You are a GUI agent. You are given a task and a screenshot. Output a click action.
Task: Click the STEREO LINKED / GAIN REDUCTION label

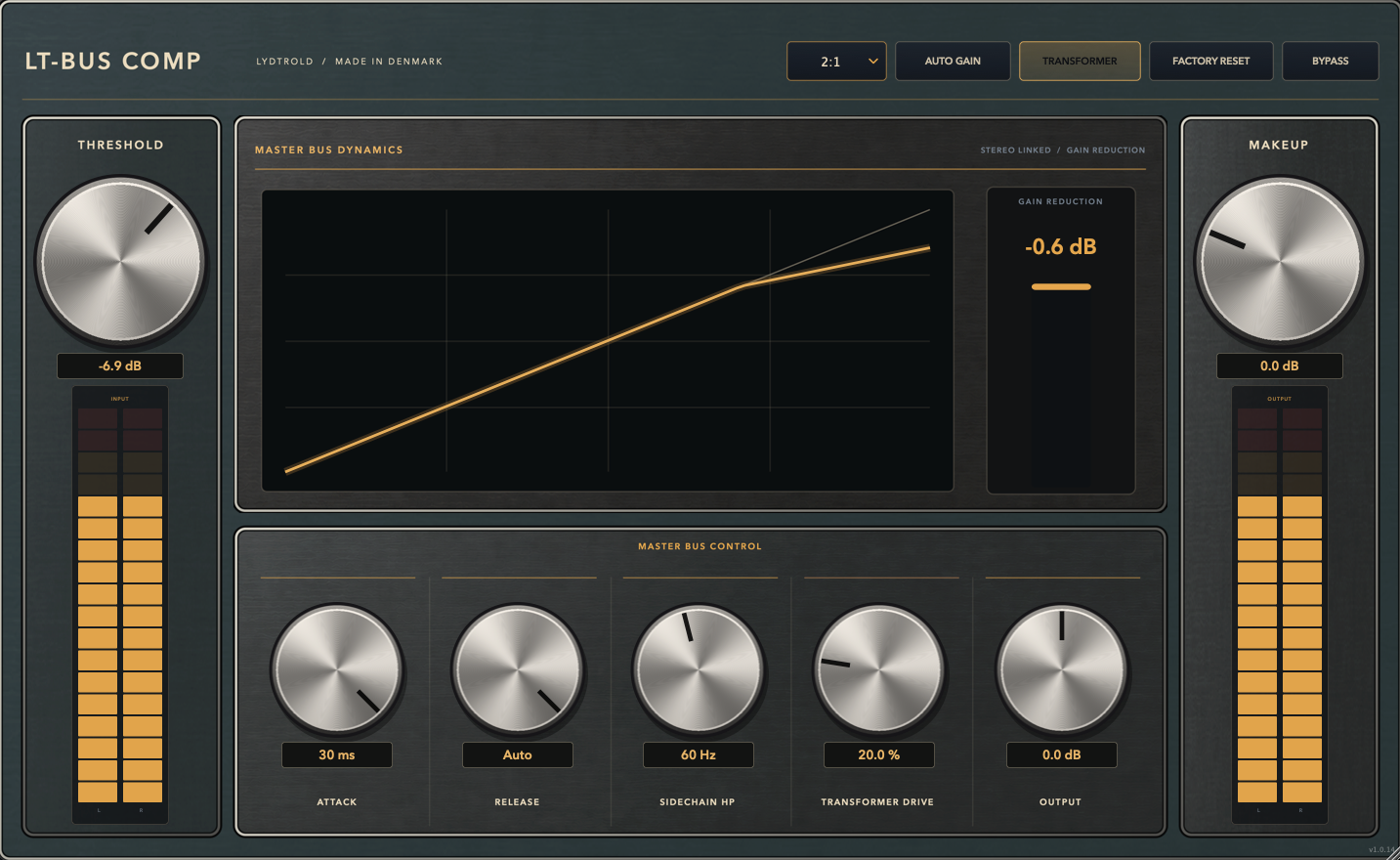click(x=1063, y=150)
